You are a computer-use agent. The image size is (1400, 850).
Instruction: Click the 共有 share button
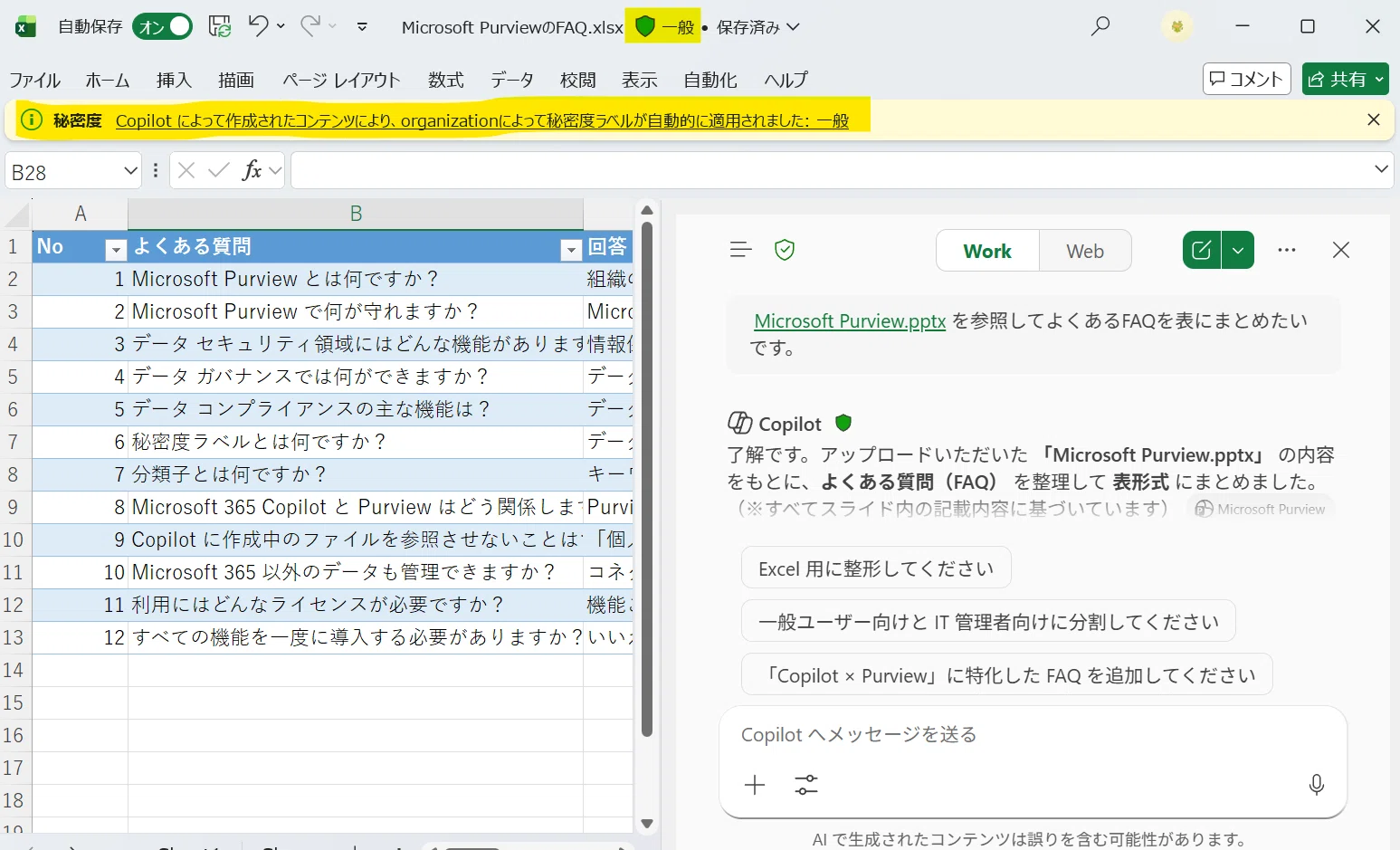(x=1346, y=79)
